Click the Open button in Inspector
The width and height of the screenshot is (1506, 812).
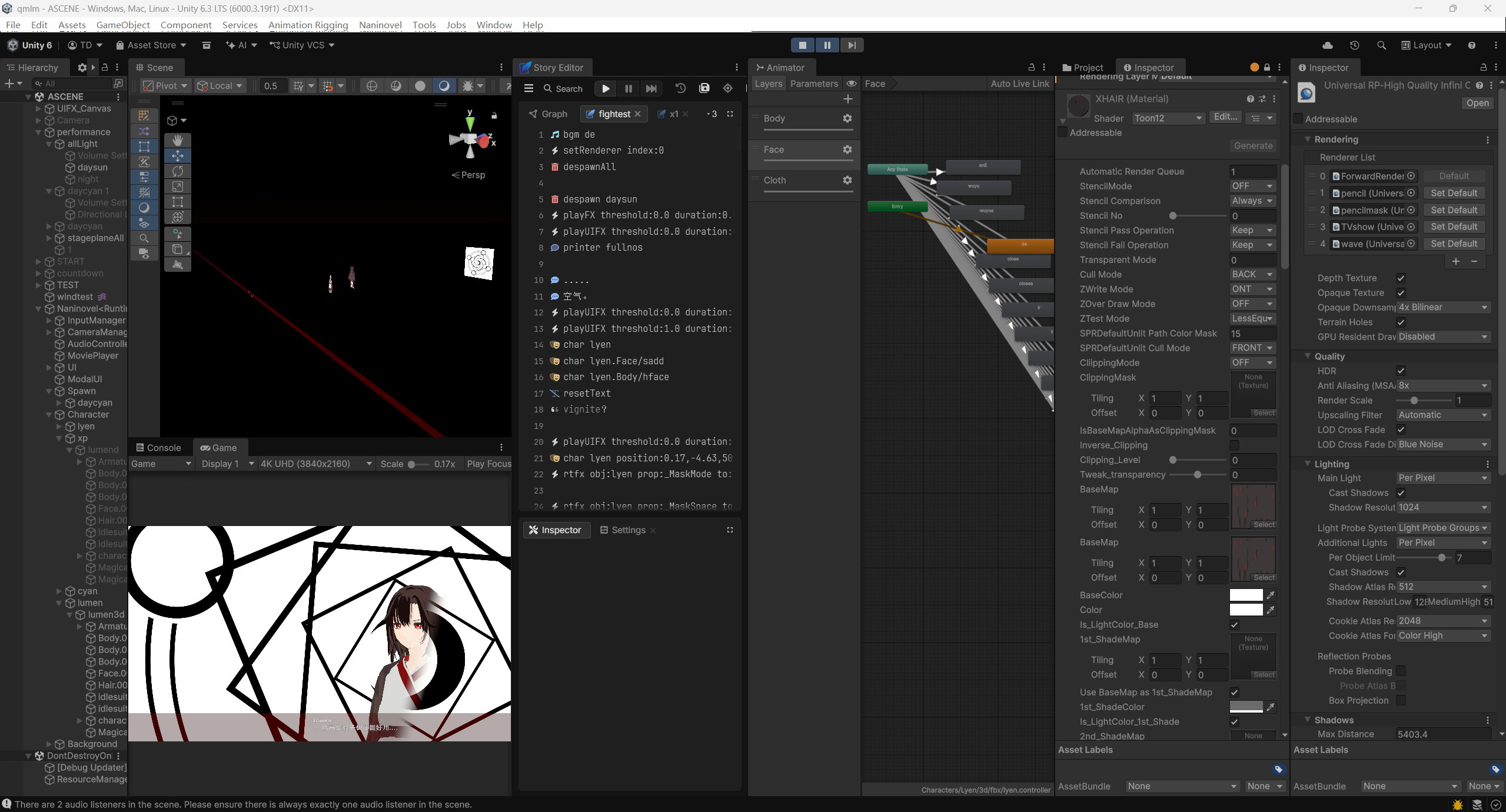[x=1477, y=103]
